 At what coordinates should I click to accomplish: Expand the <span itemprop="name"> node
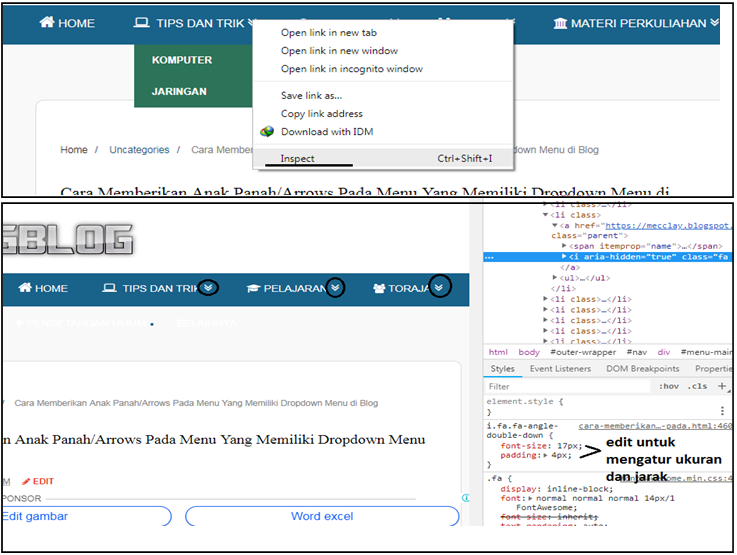click(564, 246)
